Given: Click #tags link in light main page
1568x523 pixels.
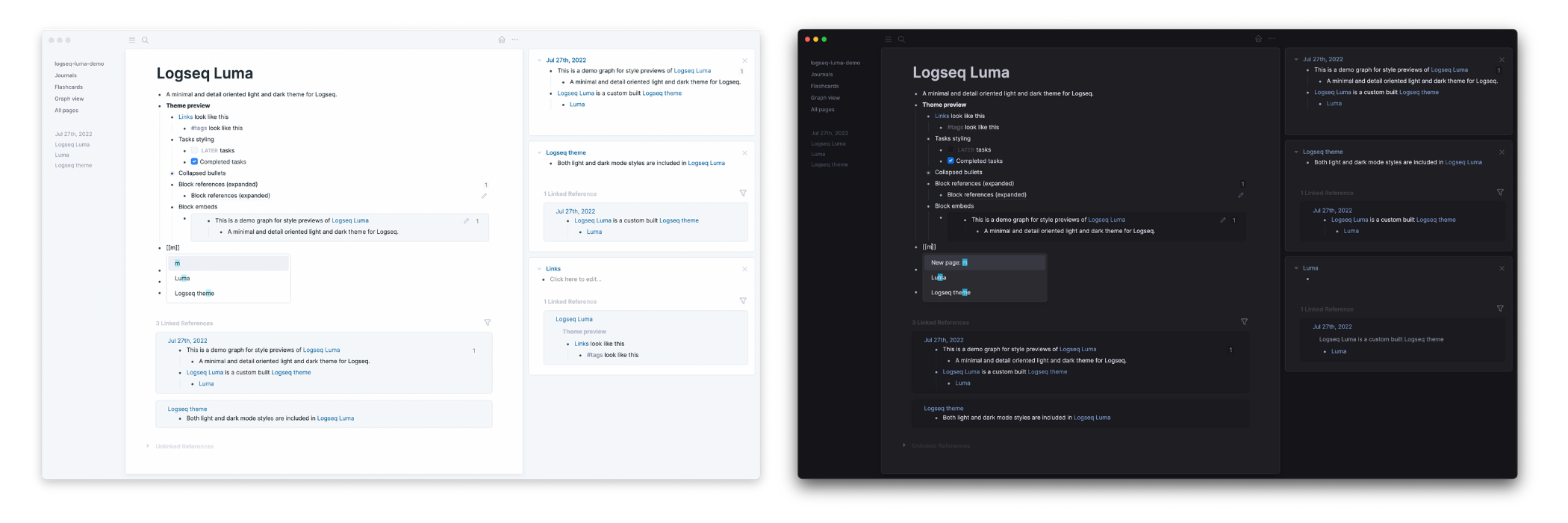Looking at the screenshot, I should (x=199, y=129).
